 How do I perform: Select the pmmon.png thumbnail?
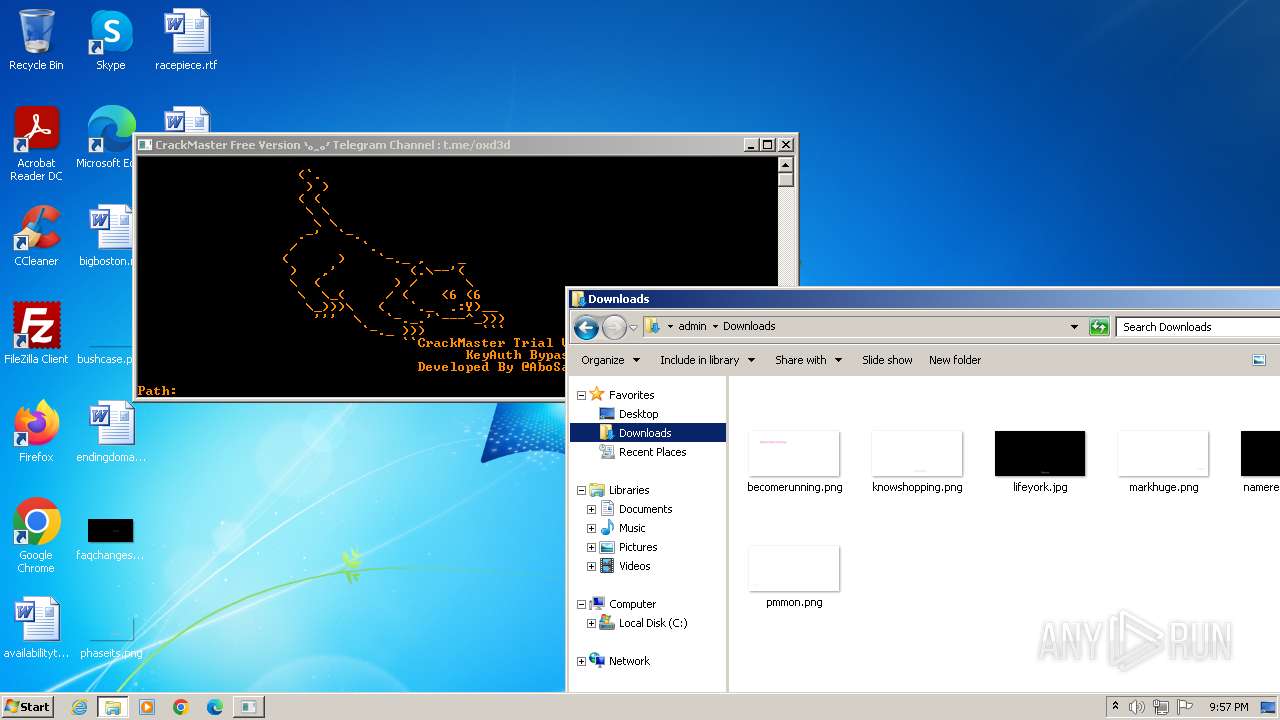coord(794,577)
